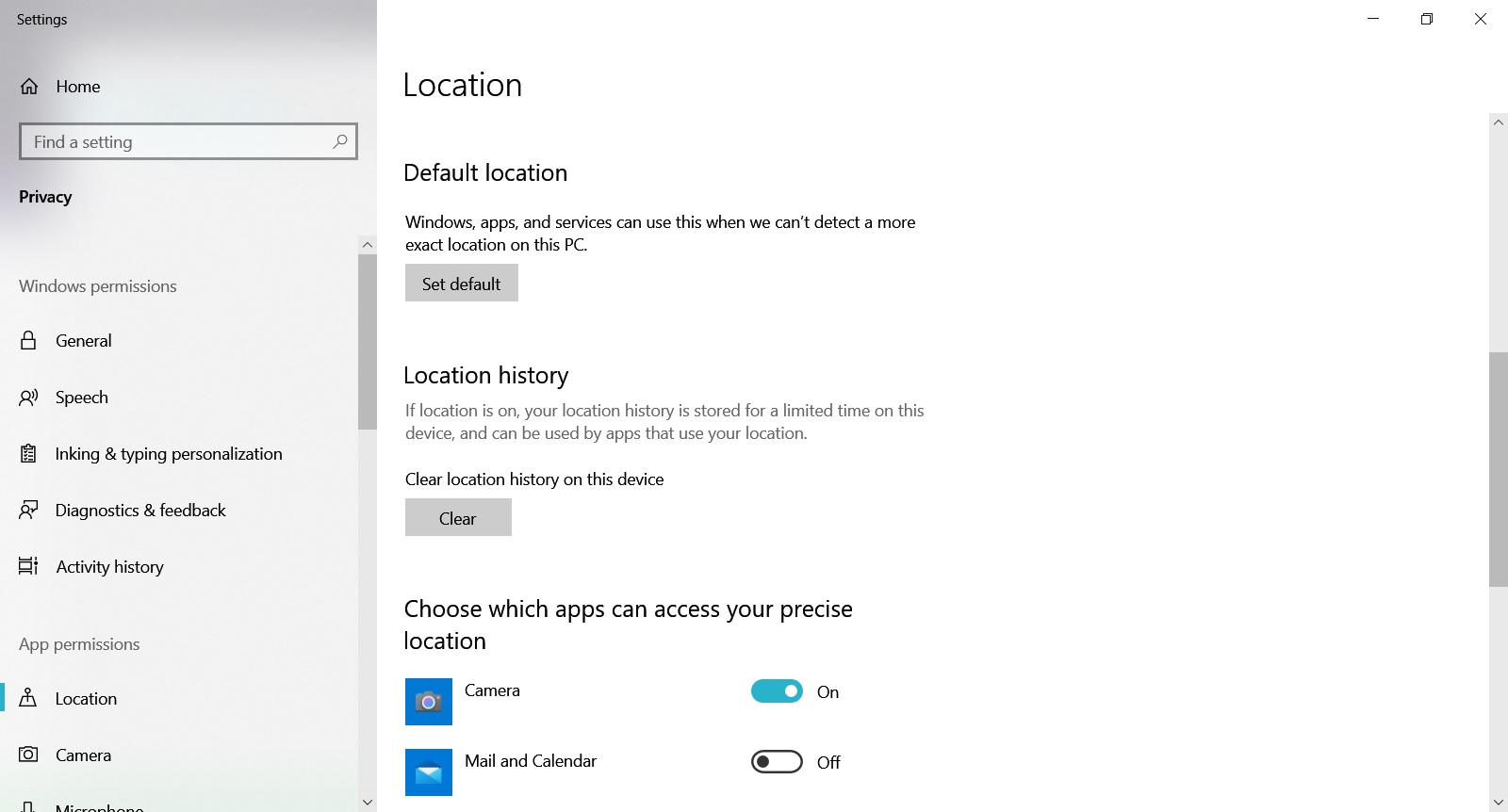
Task: Select Activity history in sidebar
Action: (179, 567)
